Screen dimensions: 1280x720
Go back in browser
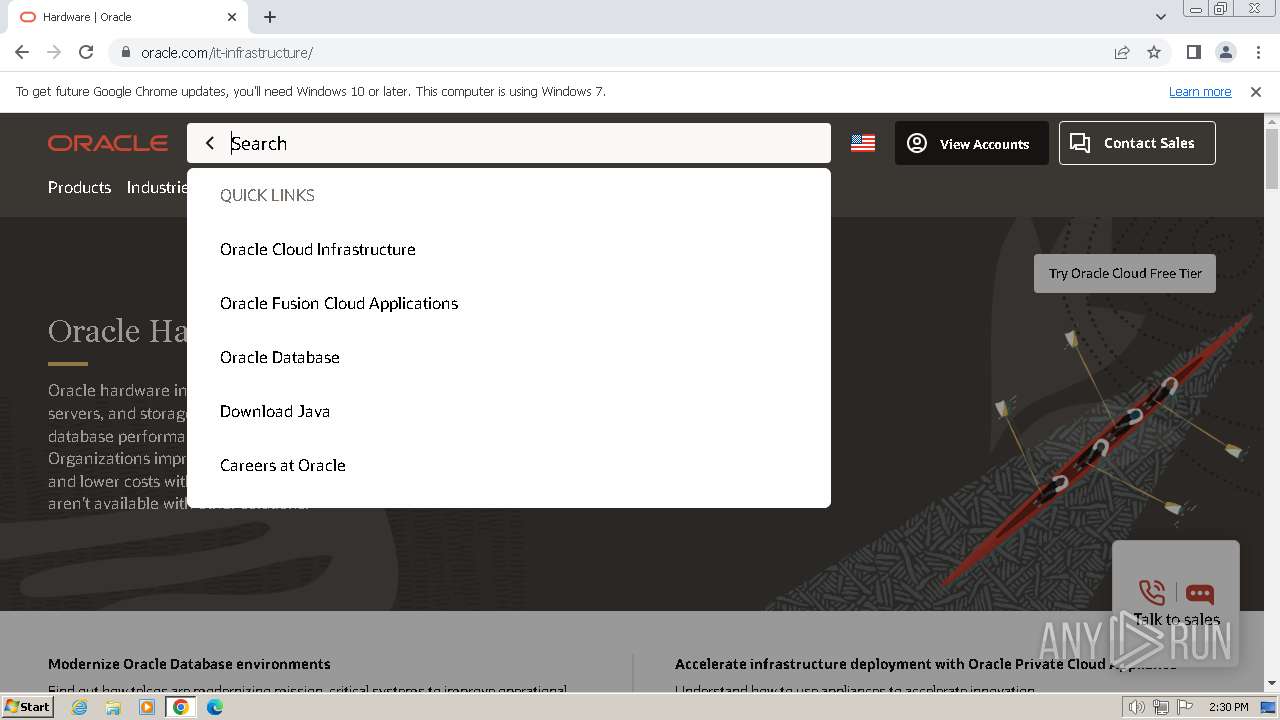[x=22, y=52]
